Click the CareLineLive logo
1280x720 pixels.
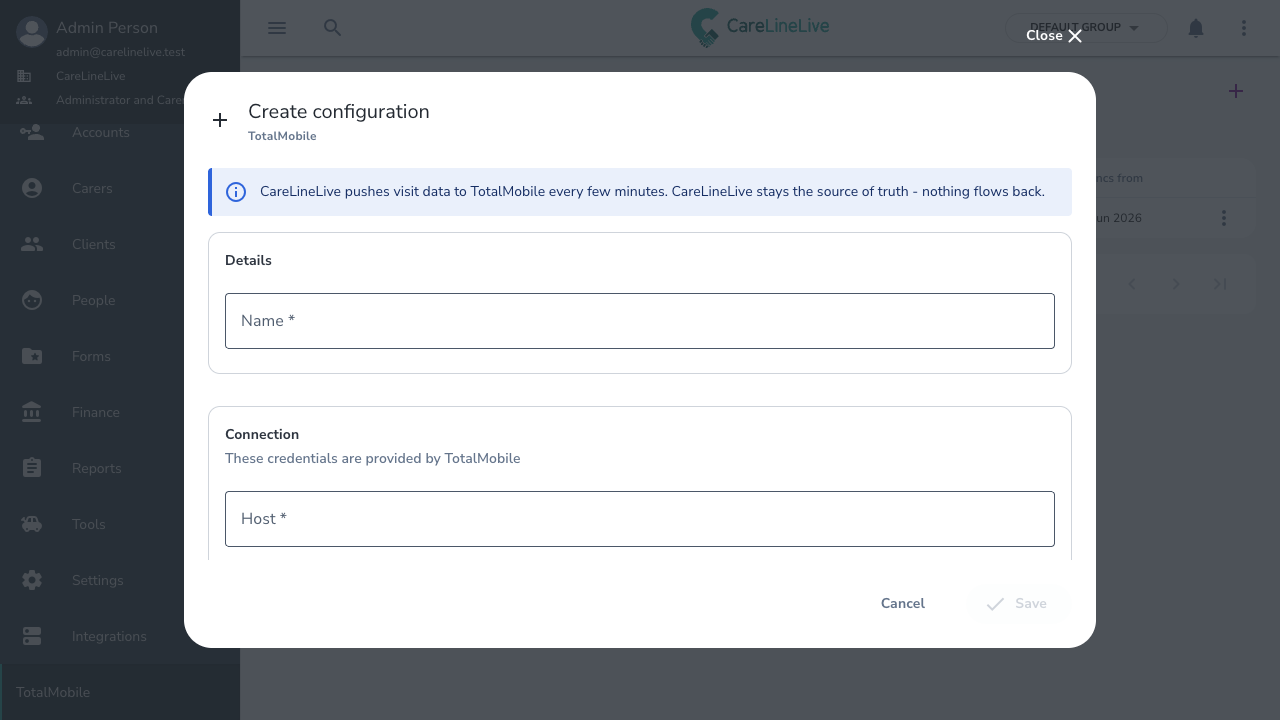pos(760,28)
